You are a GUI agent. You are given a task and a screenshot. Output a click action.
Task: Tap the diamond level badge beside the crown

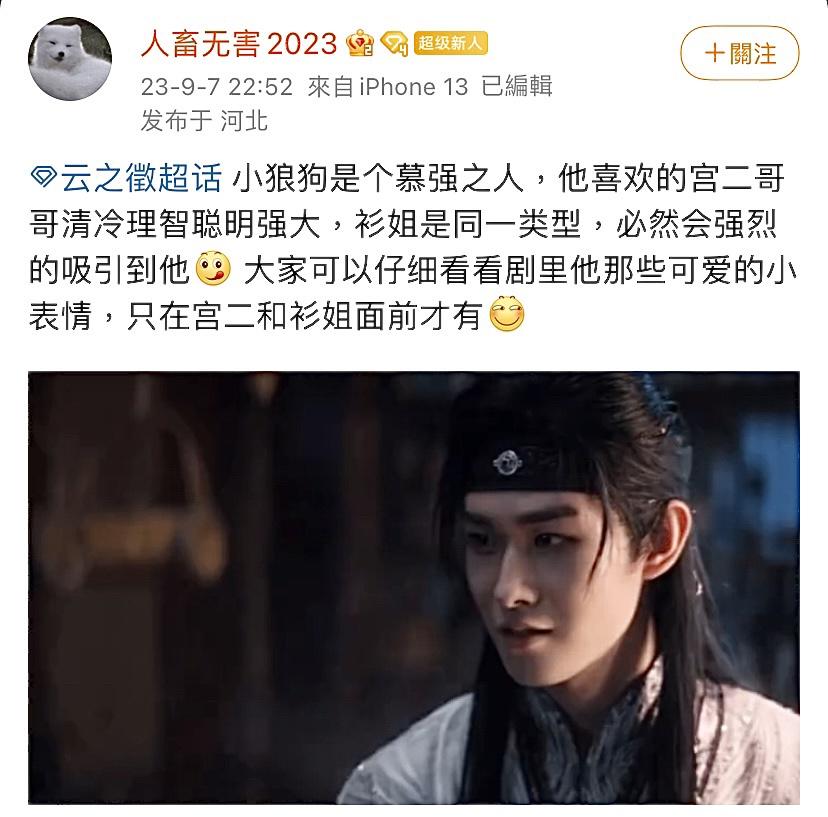pos(394,43)
